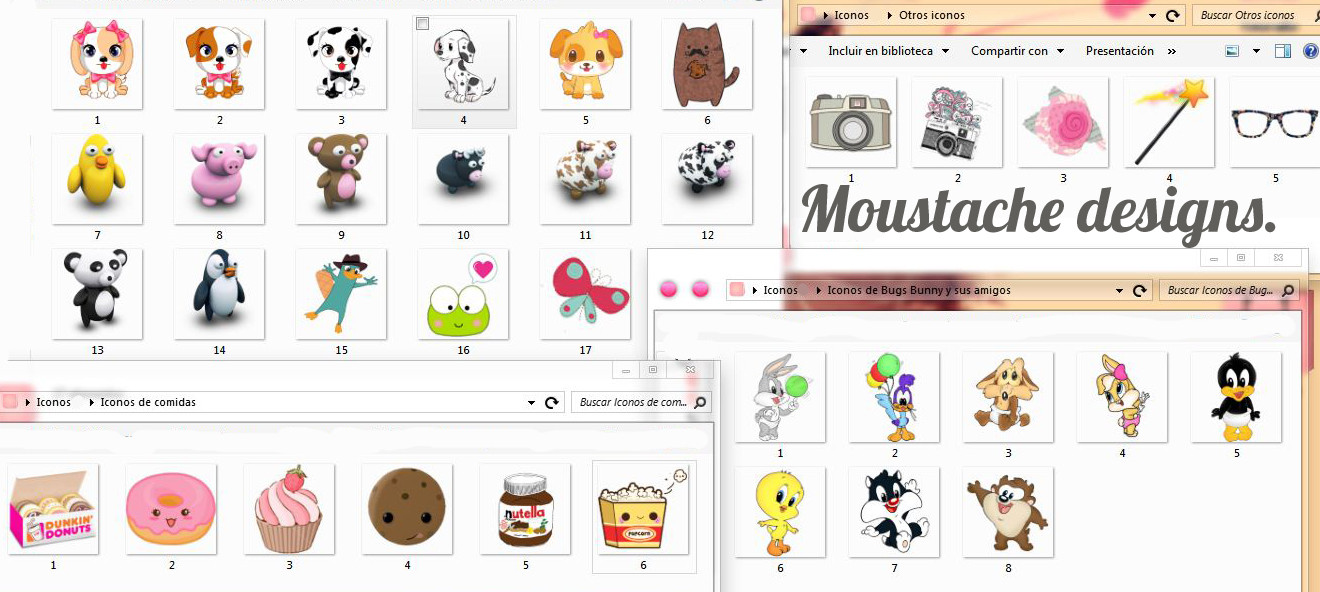The width and height of the screenshot is (1320, 592).
Task: Select the Dunkin' Donuts box icon
Action: point(53,509)
